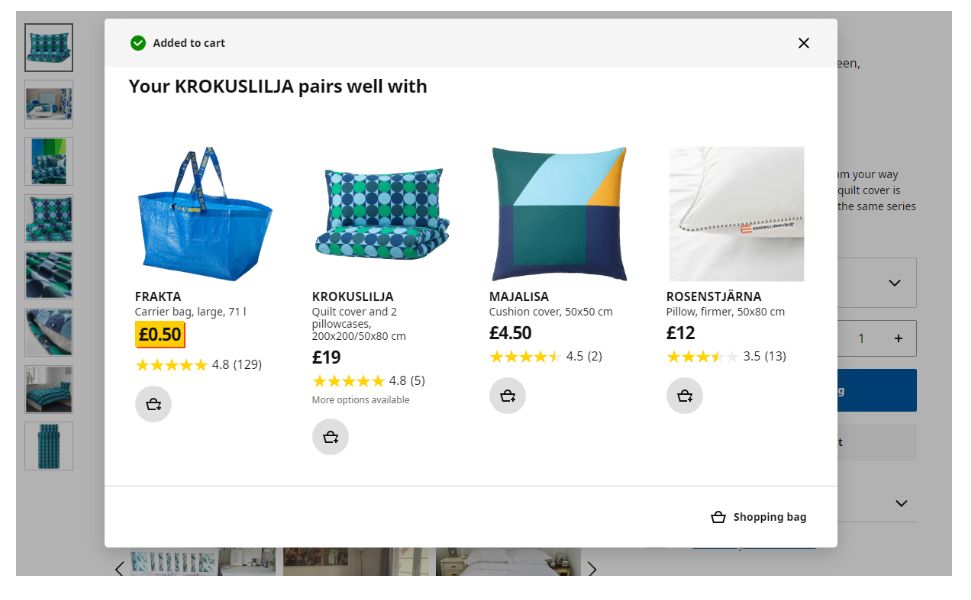Click the previous arrow in photo carousel
971x600 pixels.
[x=120, y=568]
